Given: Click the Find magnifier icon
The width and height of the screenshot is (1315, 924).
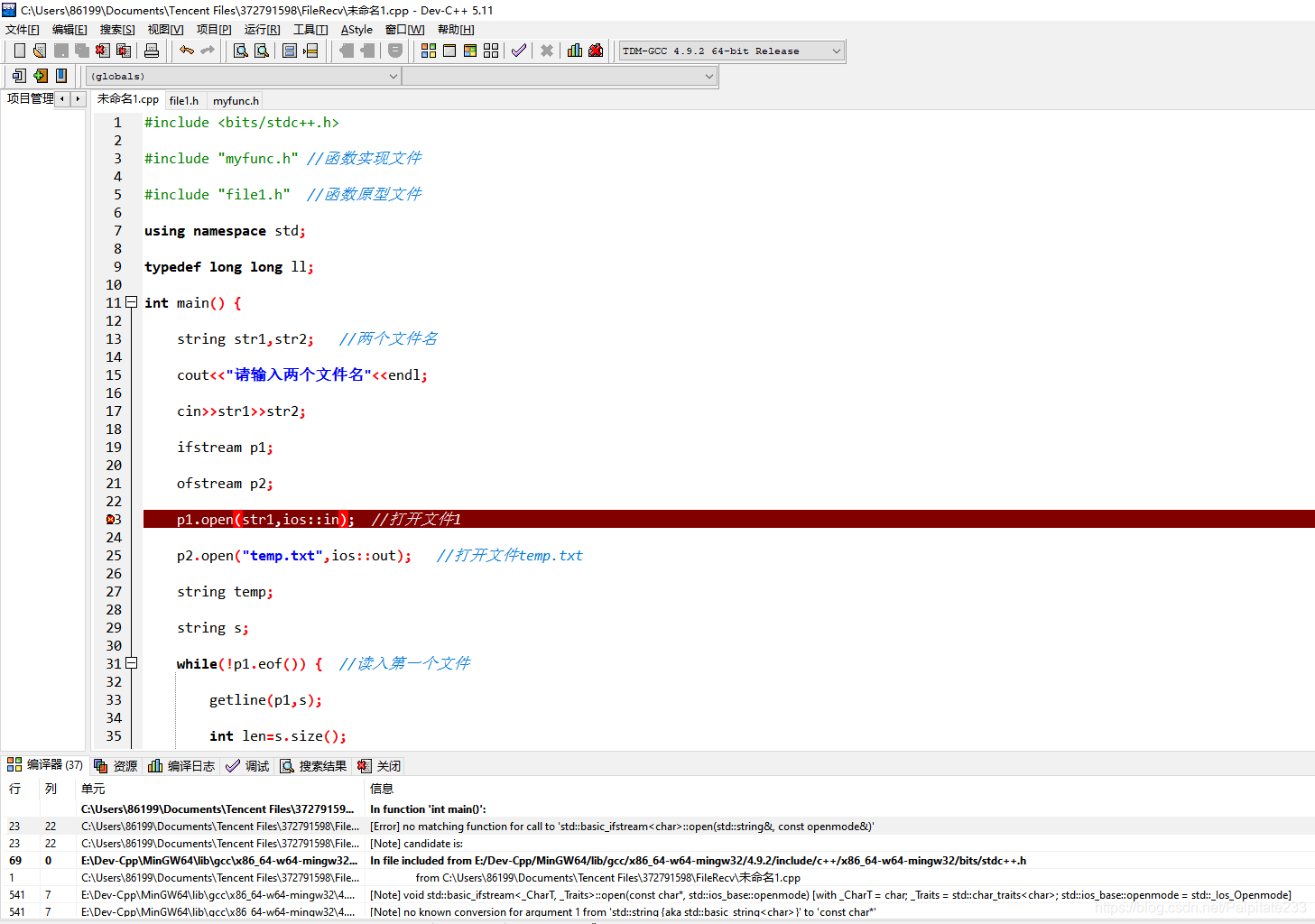Looking at the screenshot, I should tap(241, 51).
